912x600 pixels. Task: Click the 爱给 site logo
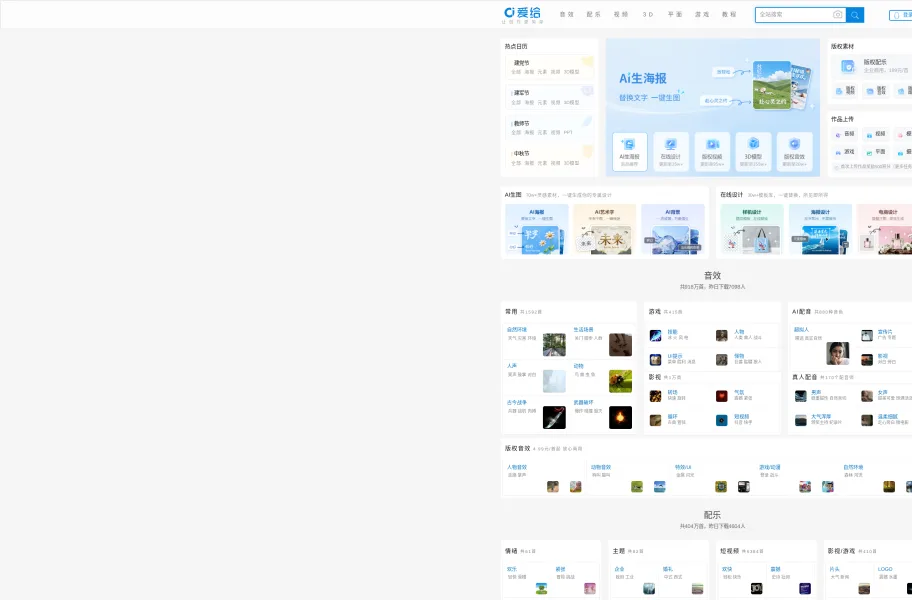click(522, 14)
